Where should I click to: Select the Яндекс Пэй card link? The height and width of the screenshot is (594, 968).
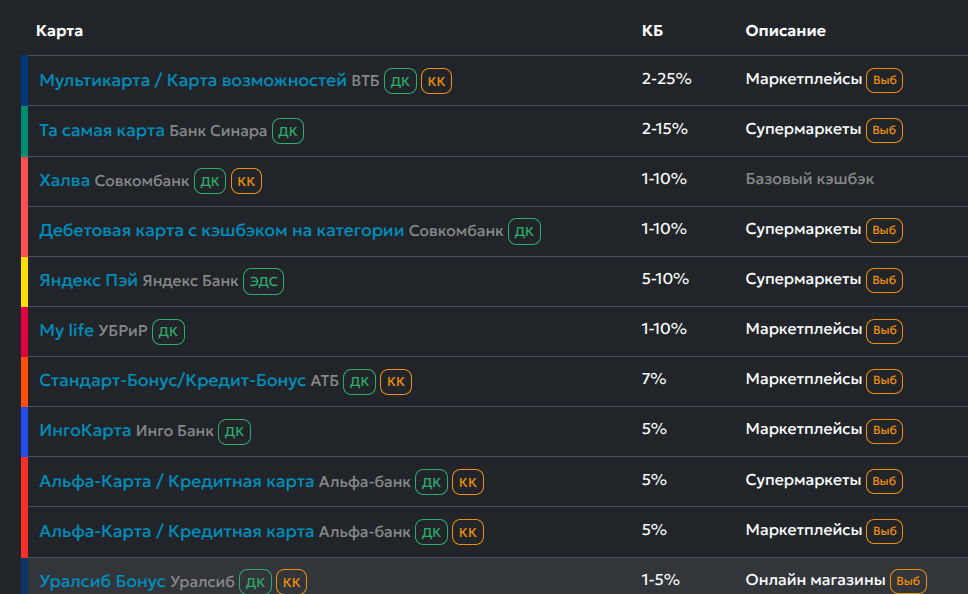(88, 280)
